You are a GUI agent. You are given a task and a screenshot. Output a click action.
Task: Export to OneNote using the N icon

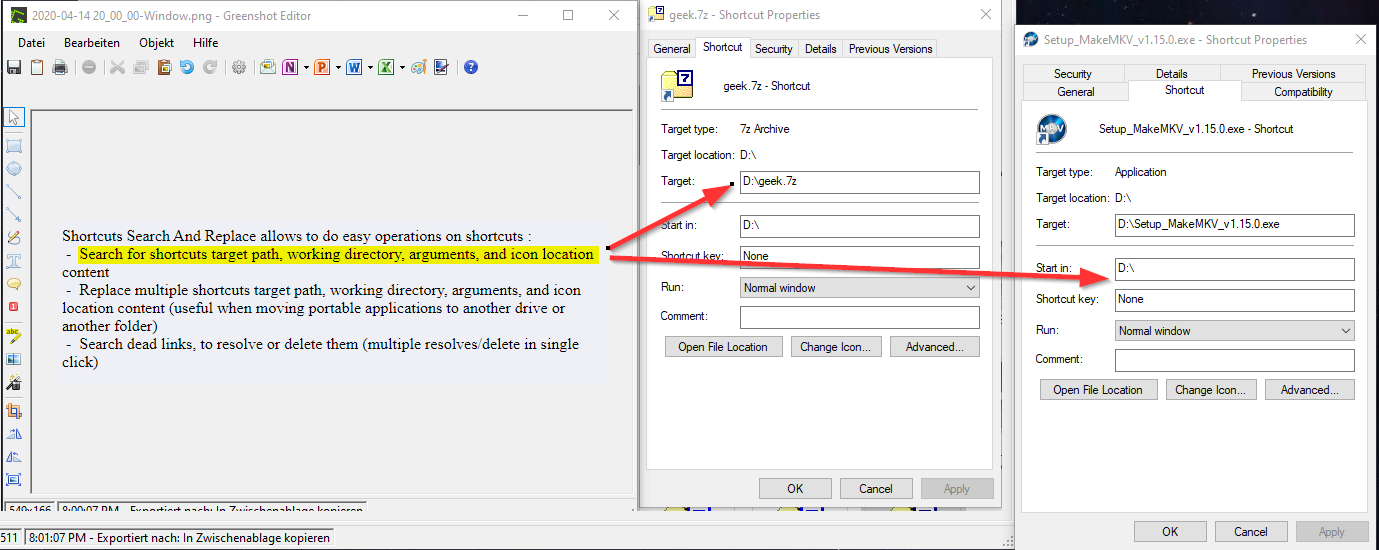pyautogui.click(x=290, y=67)
